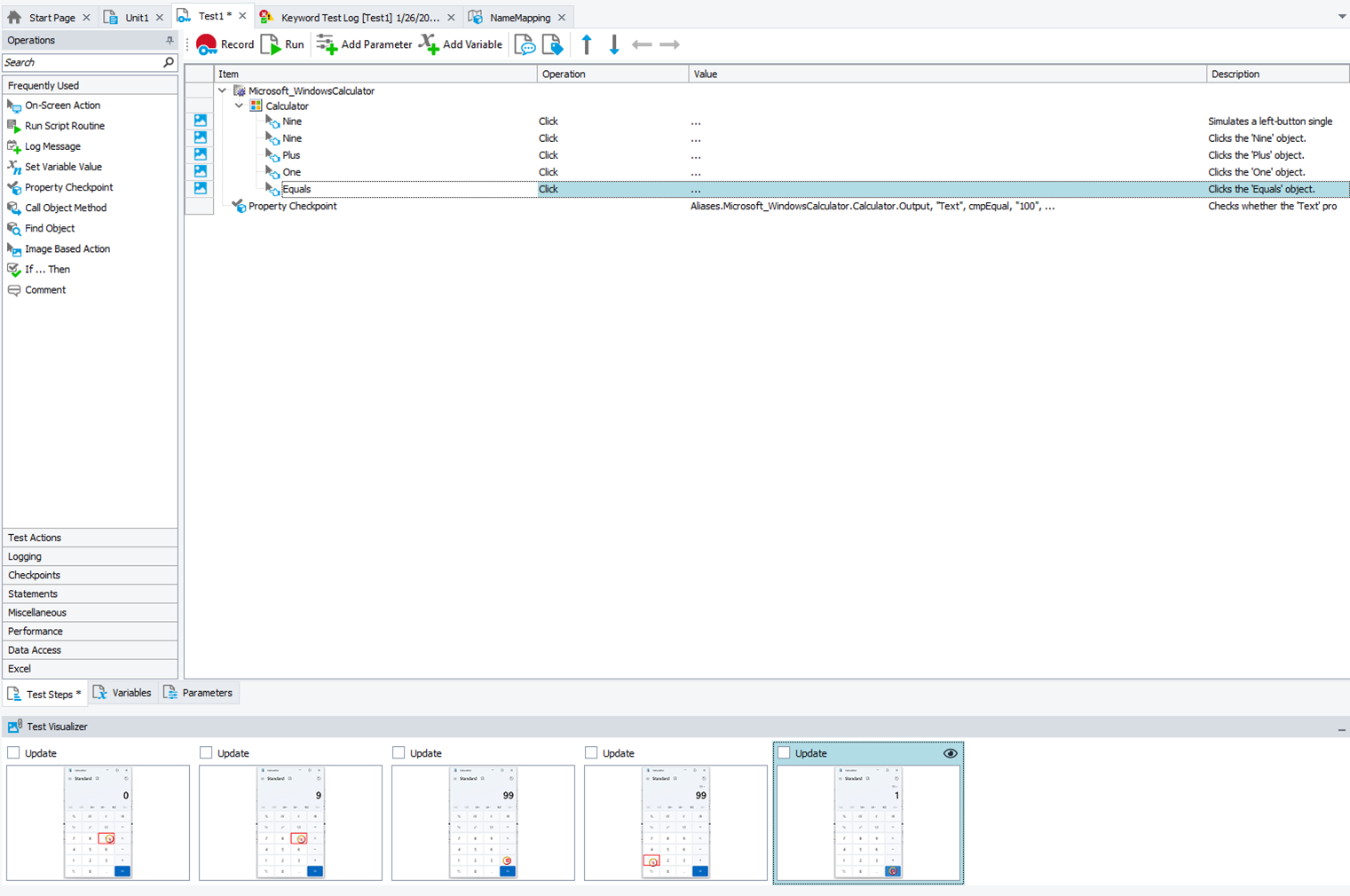The width and height of the screenshot is (1350, 896).
Task: Run the keyword test
Action: (x=282, y=44)
